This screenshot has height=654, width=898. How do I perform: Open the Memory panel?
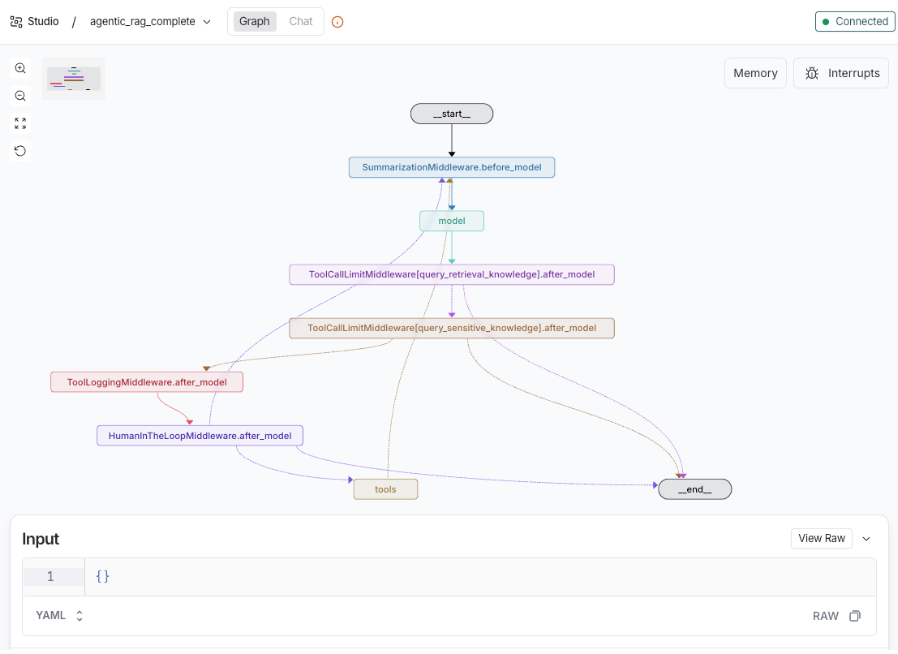click(755, 73)
